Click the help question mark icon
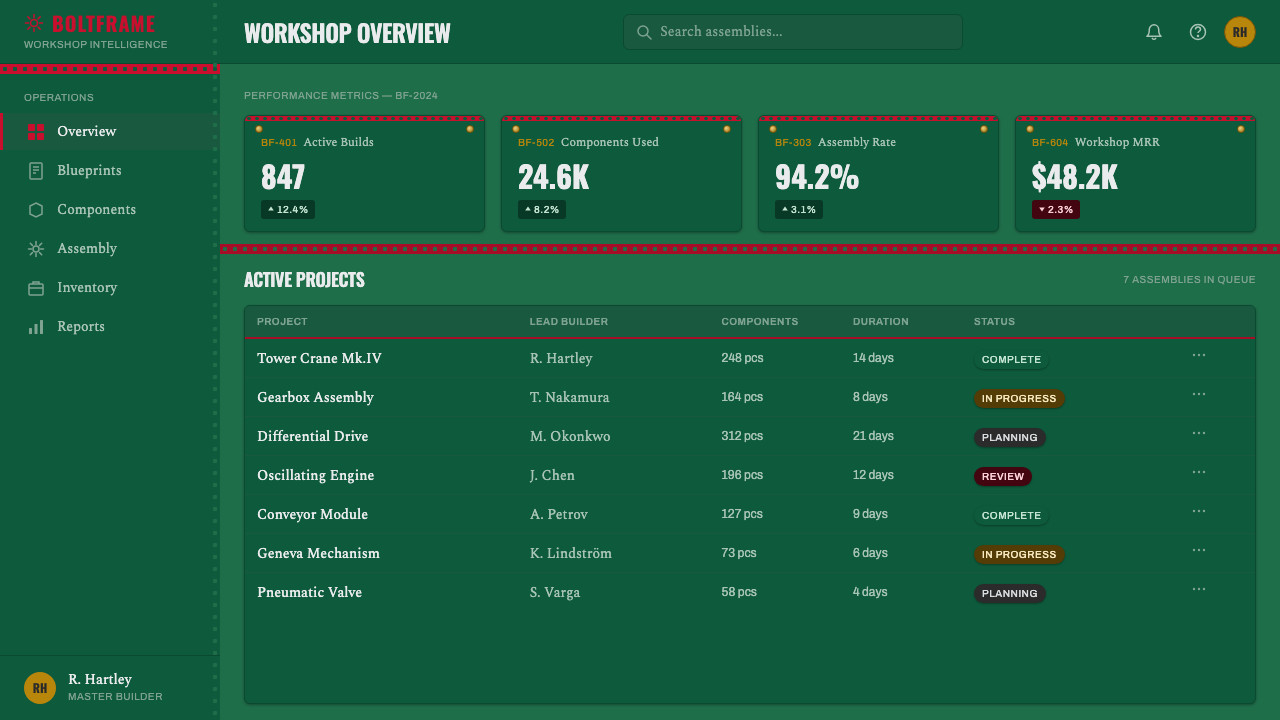This screenshot has width=1280, height=720. [1198, 32]
